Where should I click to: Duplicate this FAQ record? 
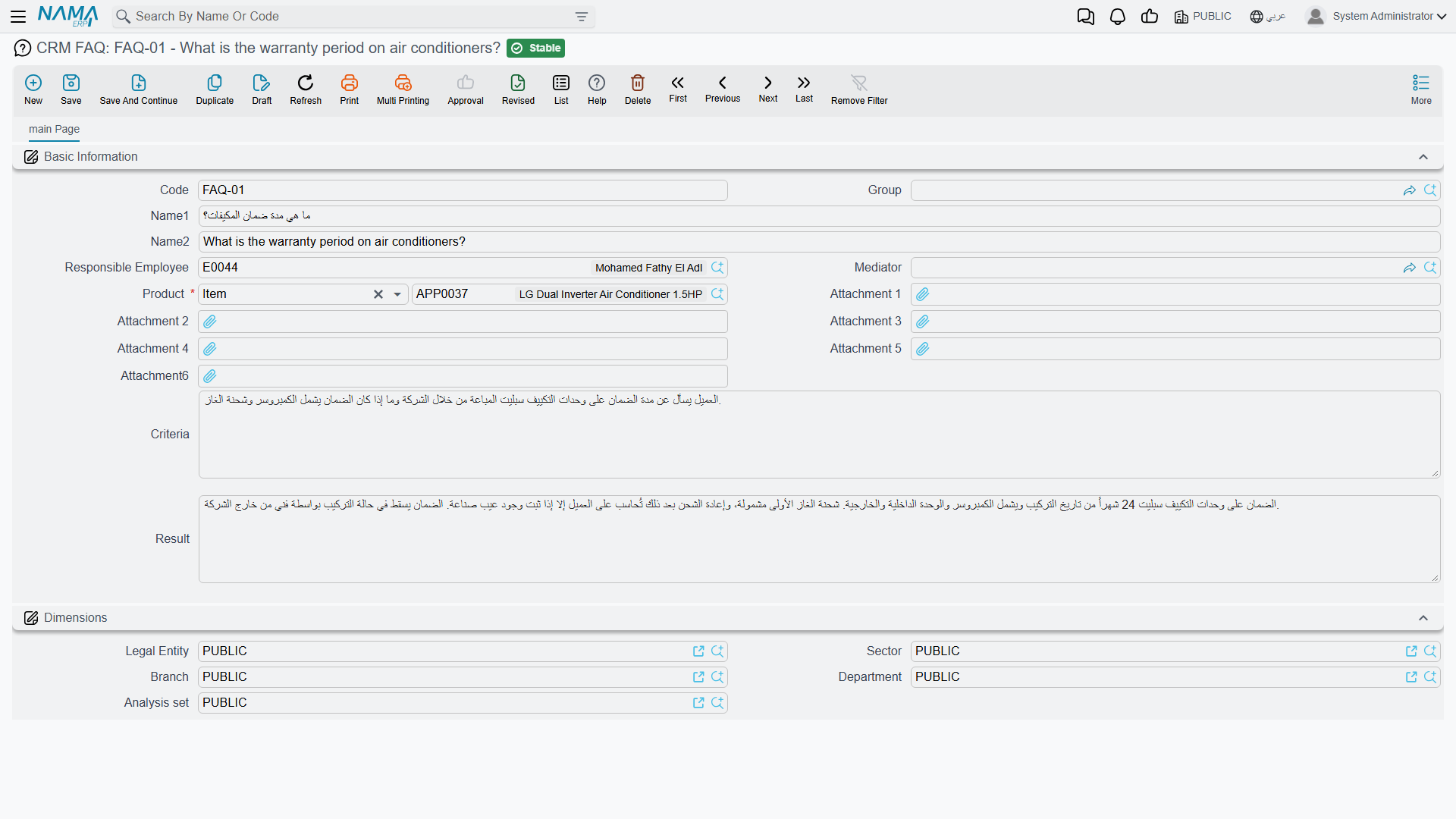(215, 89)
